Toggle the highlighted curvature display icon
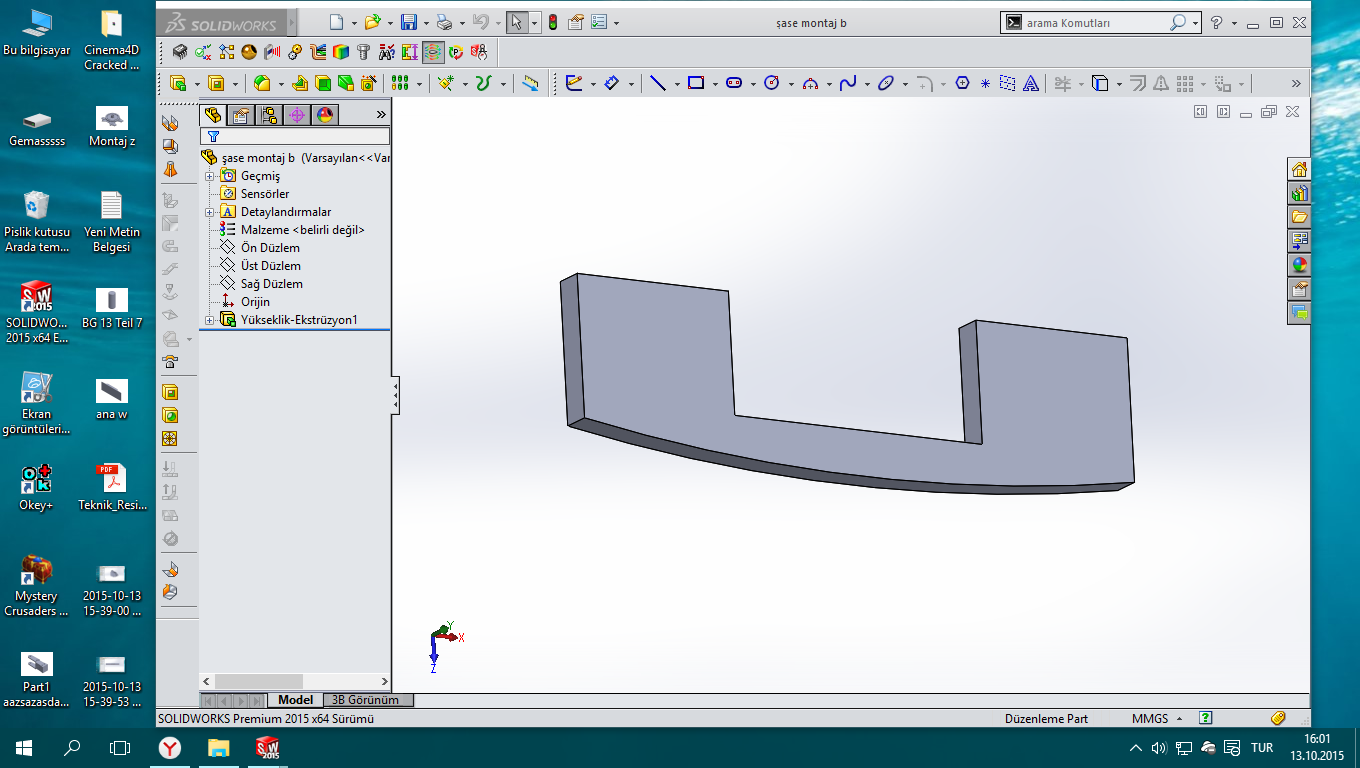The width and height of the screenshot is (1360, 768). click(433, 52)
